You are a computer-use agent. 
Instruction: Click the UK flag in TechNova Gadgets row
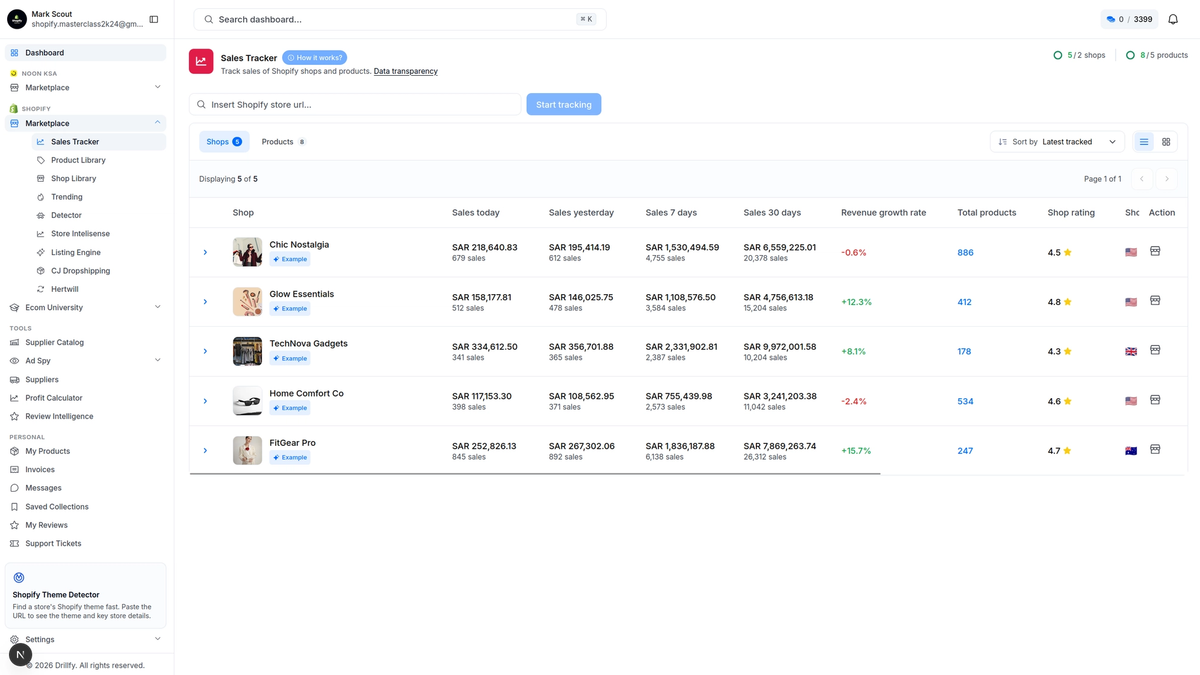[1131, 352]
